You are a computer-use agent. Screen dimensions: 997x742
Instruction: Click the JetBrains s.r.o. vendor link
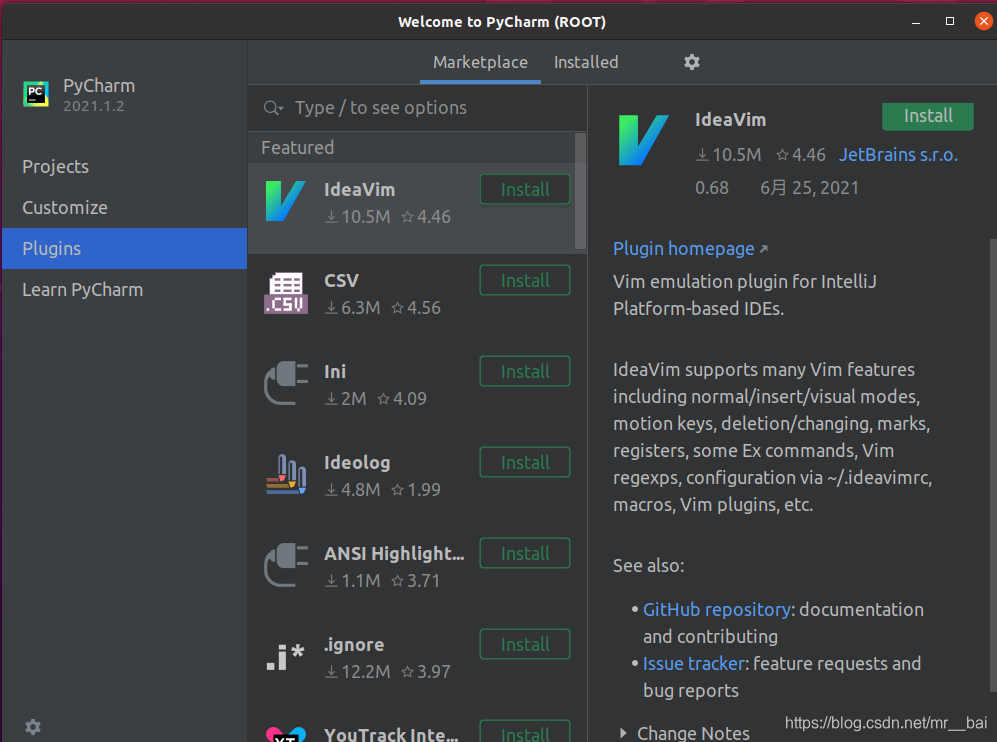[x=897, y=154]
